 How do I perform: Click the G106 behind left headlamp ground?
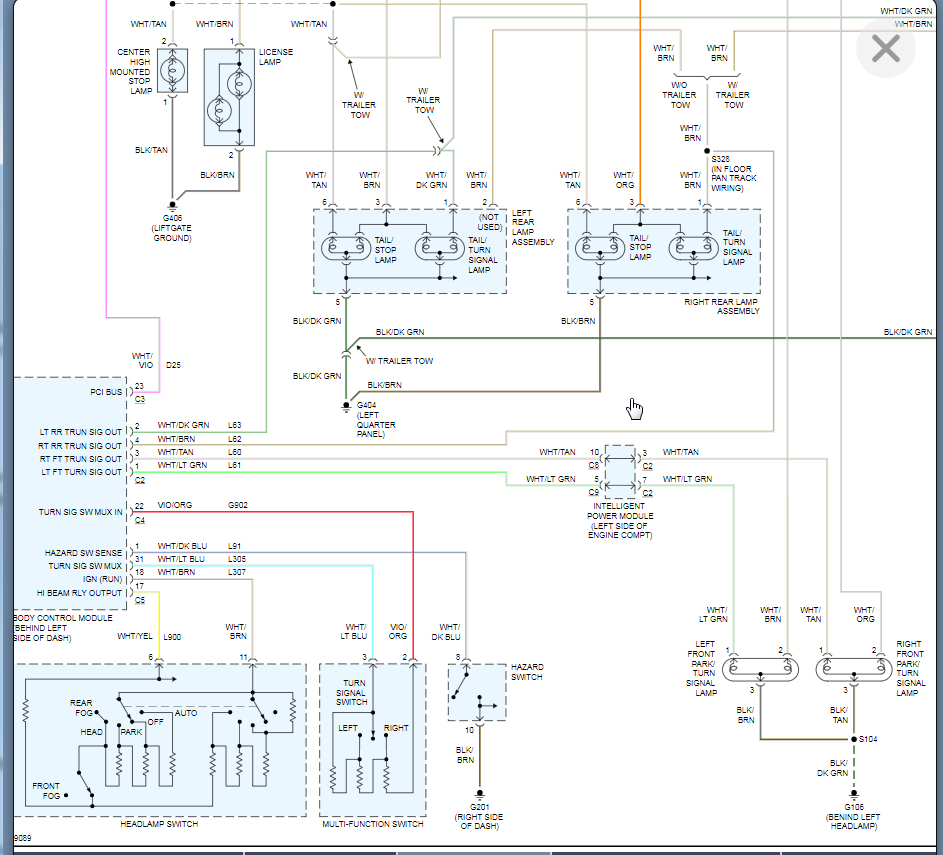click(853, 794)
